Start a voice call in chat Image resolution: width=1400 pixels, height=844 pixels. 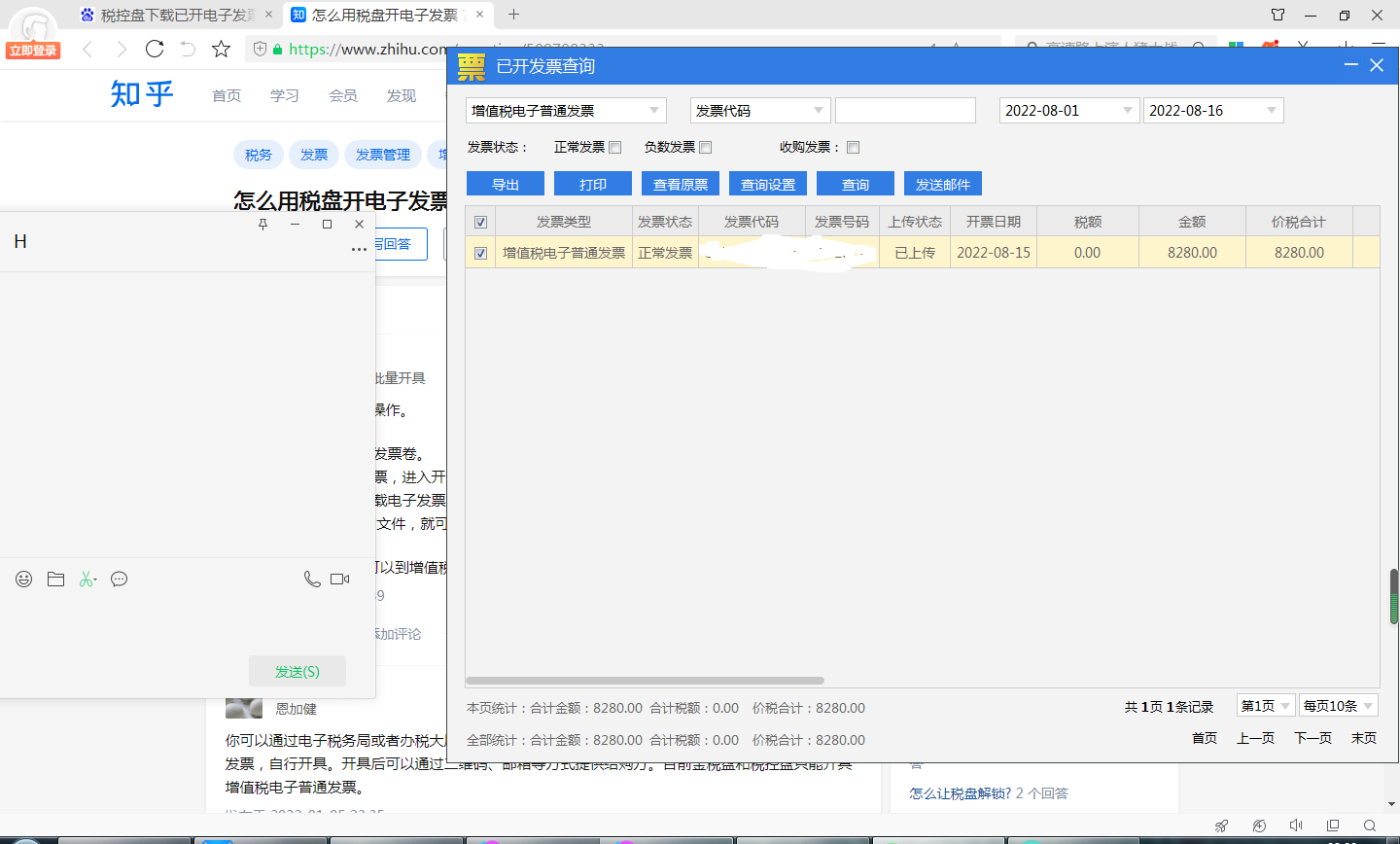click(x=312, y=579)
